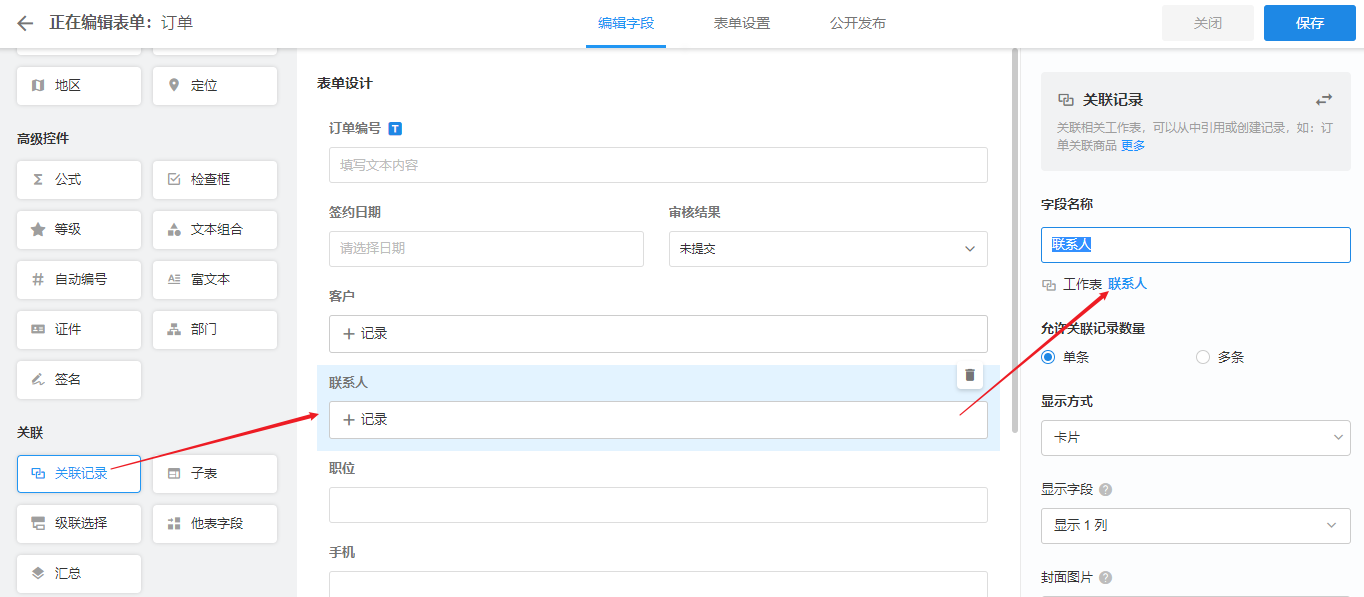Add the 富文本 rich text control
Screen dimensions: 1364x597
pos(215,280)
